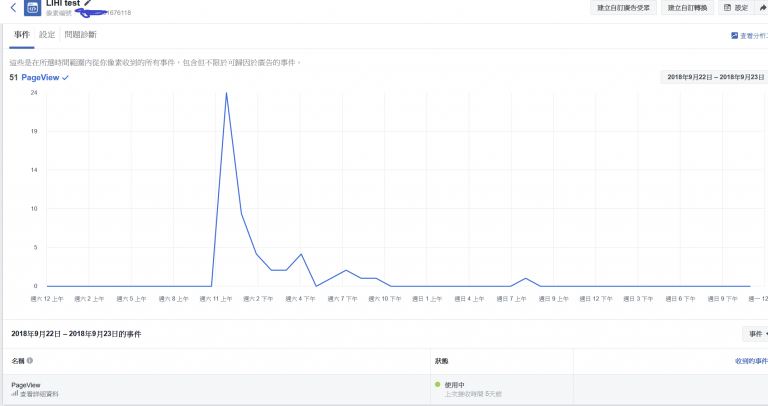Viewport: 768px width, 406px height.
Task: Open the 查看分析 link
Action: click(x=749, y=36)
